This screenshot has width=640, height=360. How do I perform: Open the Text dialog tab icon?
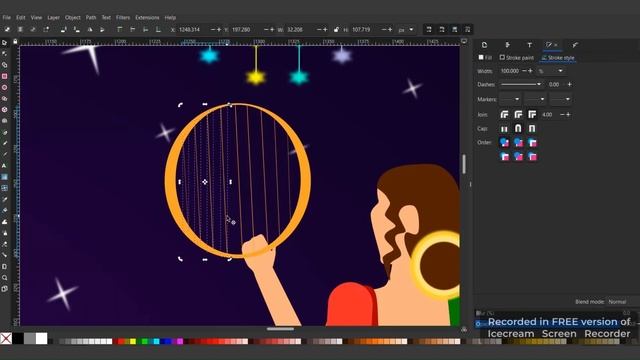[529, 45]
